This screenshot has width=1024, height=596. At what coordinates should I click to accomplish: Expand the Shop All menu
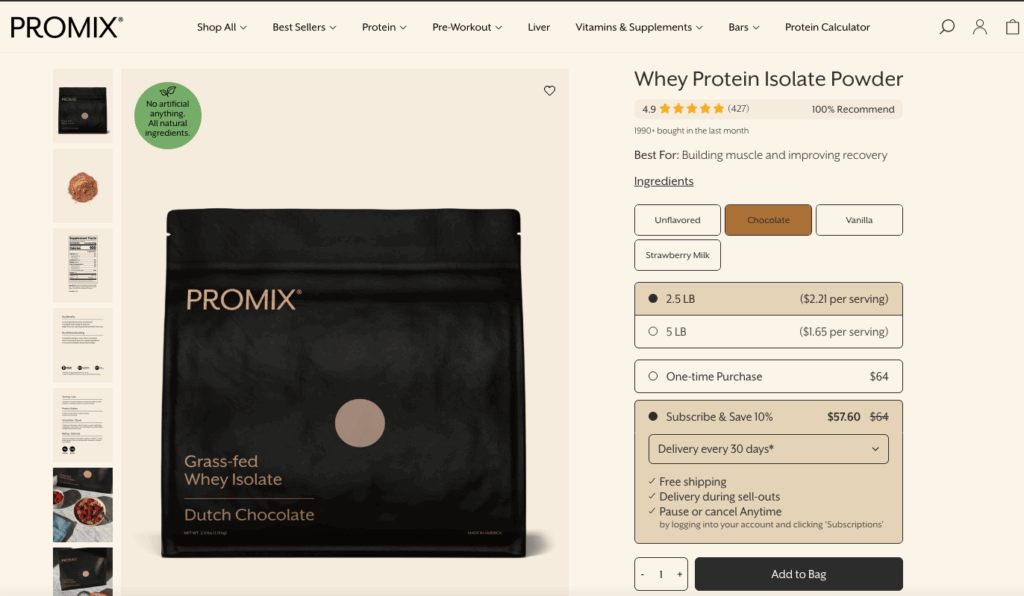click(x=221, y=27)
